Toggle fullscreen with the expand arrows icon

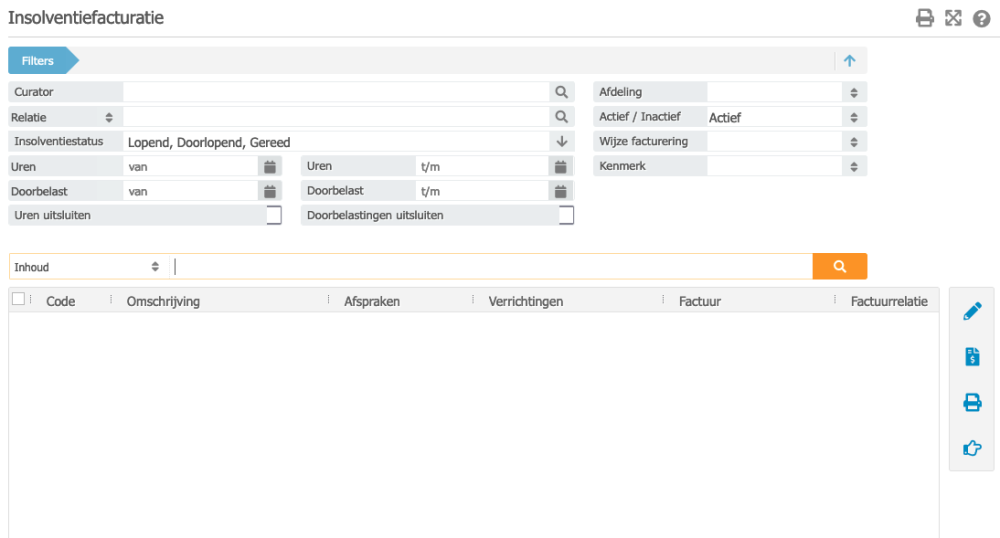point(953,18)
